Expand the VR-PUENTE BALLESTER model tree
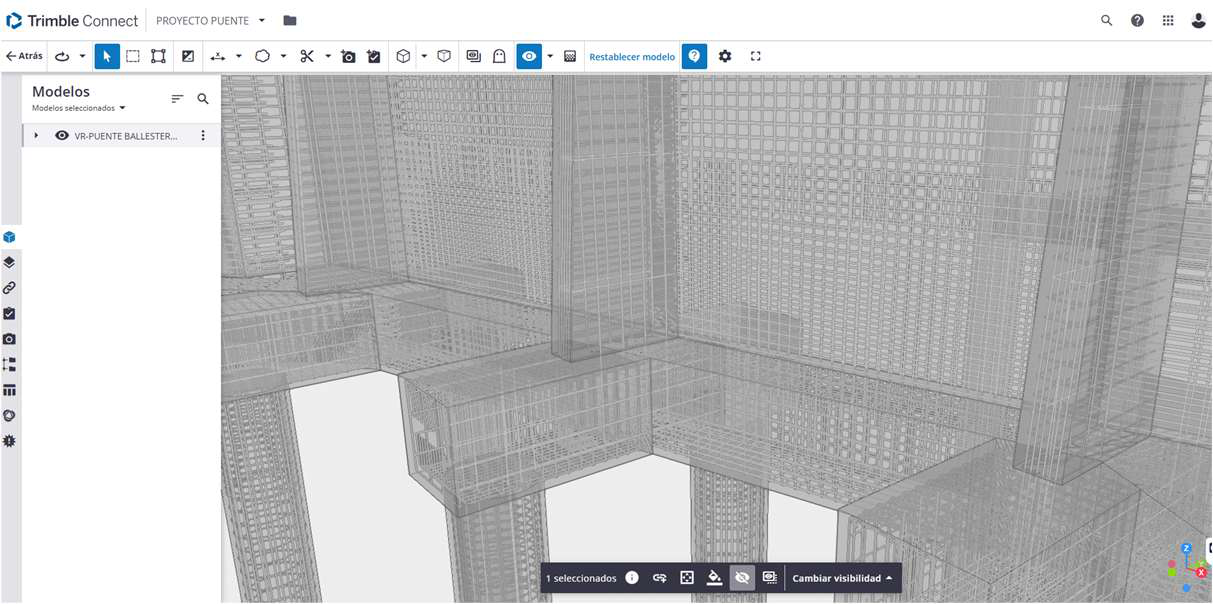 point(36,136)
